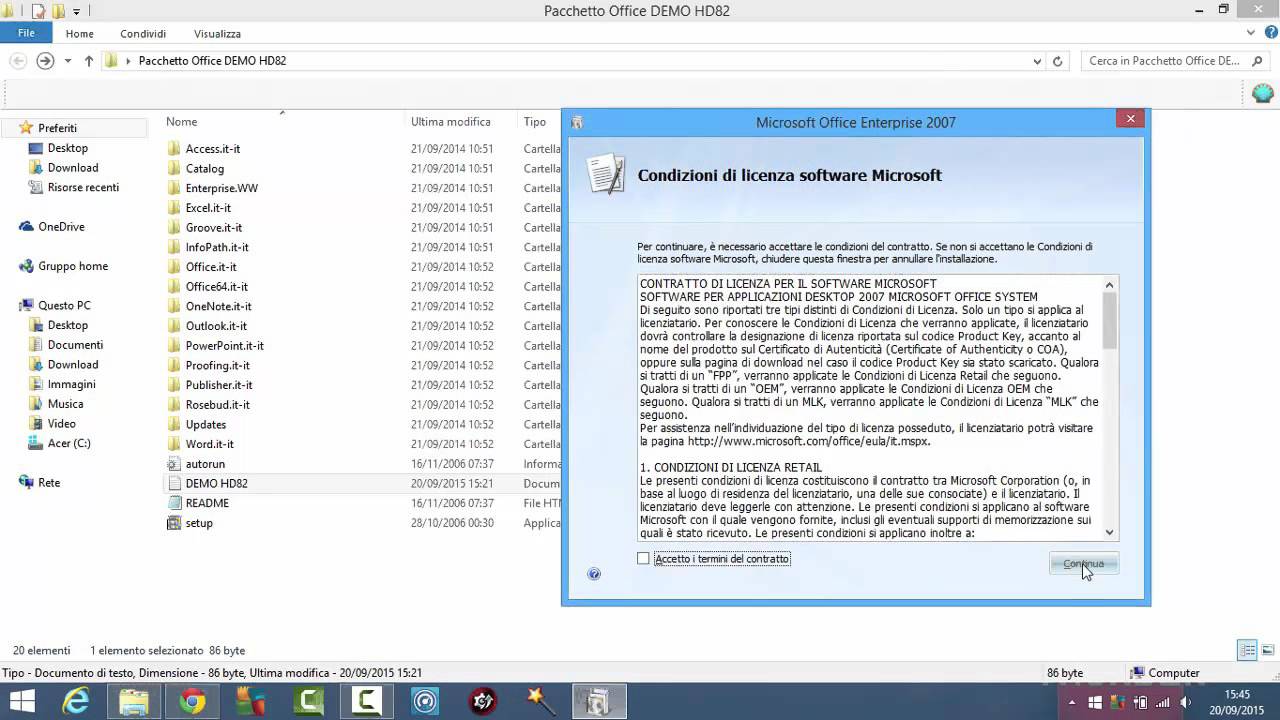1280x720 pixels.
Task: Open Internet Explorer from the taskbar
Action: click(76, 702)
